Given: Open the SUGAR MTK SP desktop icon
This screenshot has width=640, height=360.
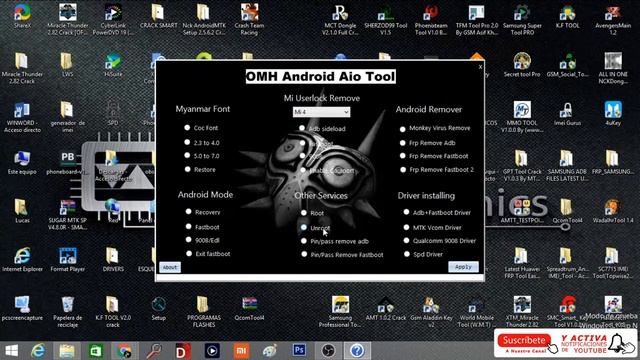Looking at the screenshot, I should pos(68,215).
